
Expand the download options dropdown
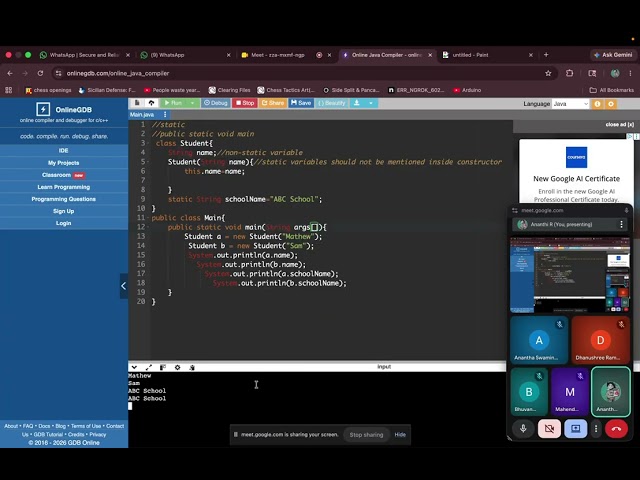(x=371, y=103)
